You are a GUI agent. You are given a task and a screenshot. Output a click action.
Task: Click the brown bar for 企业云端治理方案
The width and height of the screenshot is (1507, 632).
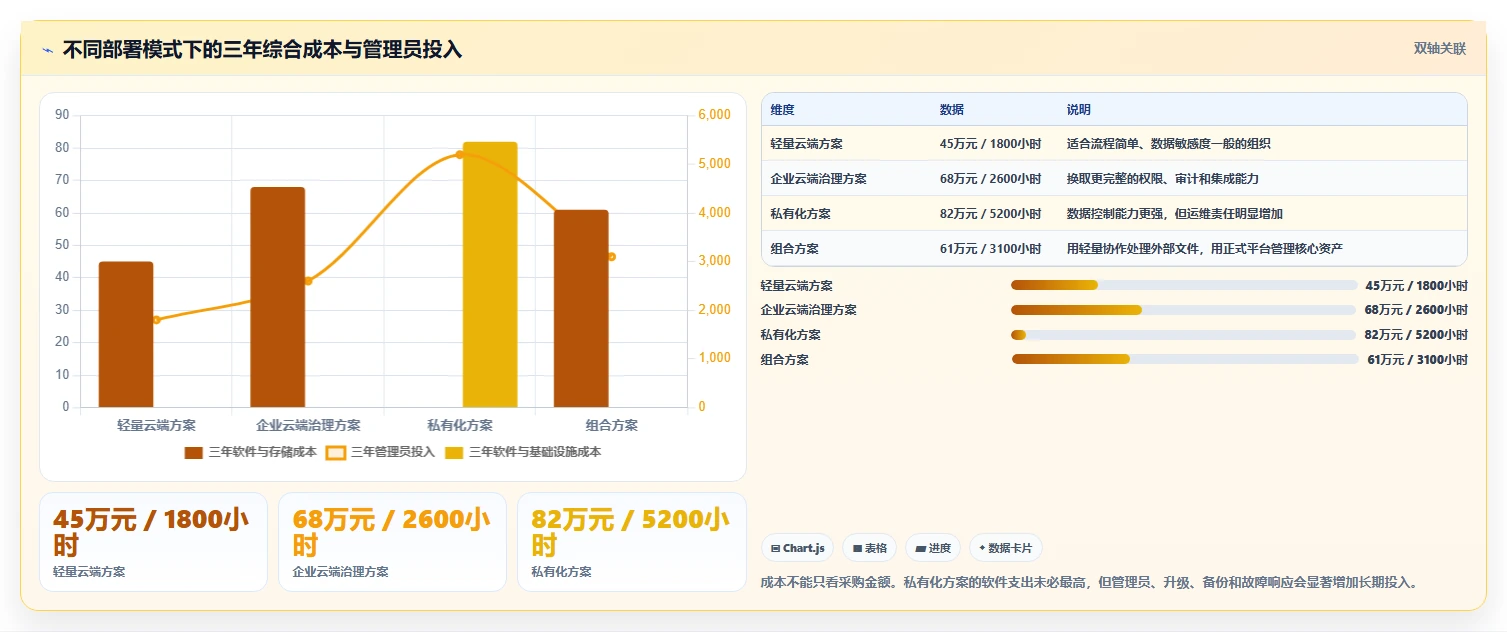coord(278,297)
